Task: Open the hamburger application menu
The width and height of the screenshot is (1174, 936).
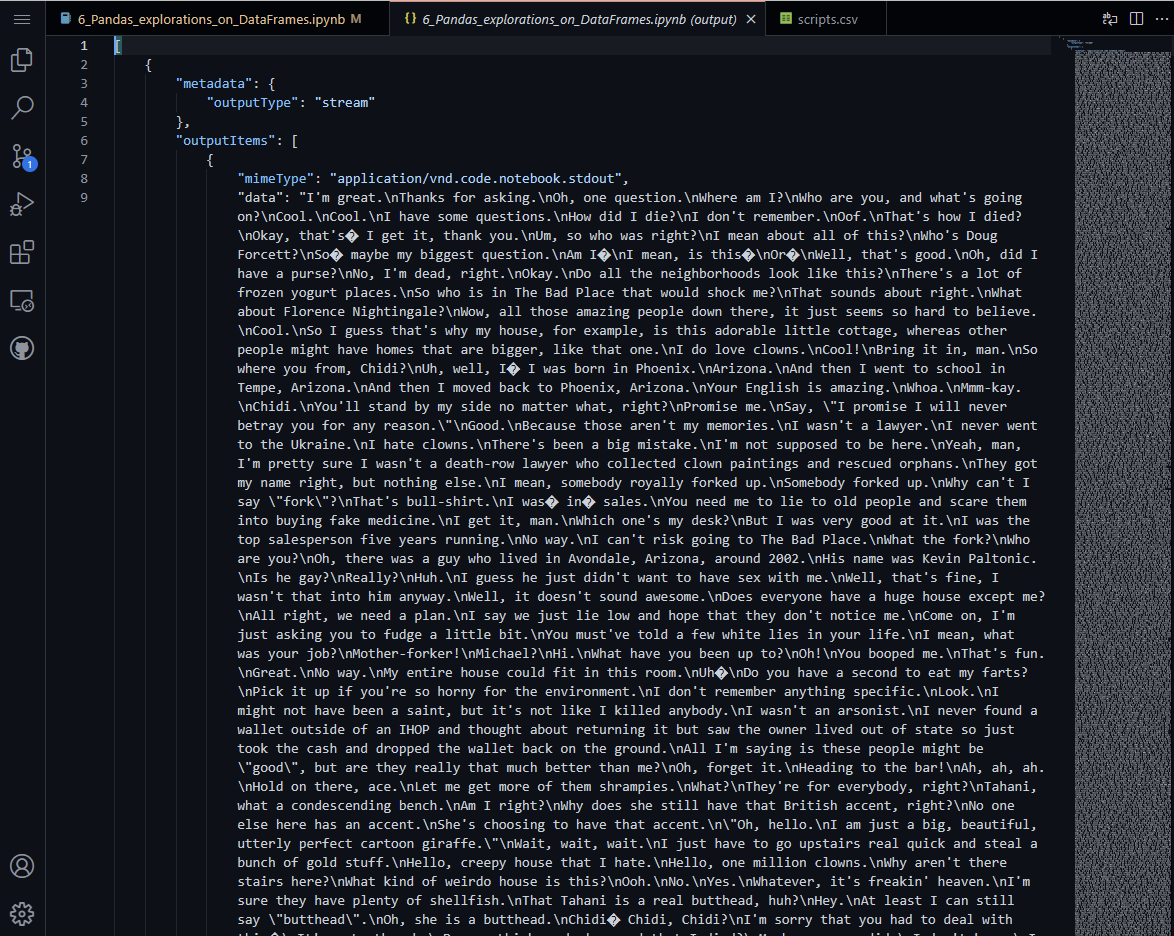Action: point(22,19)
